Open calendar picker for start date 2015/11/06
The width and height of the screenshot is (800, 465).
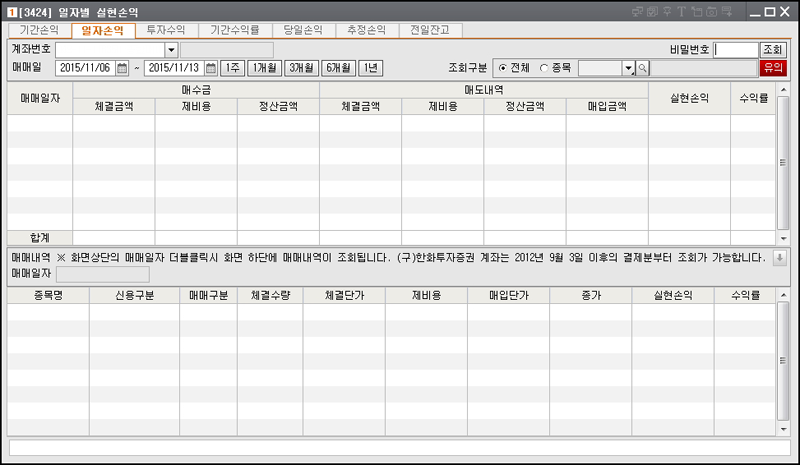(122, 68)
